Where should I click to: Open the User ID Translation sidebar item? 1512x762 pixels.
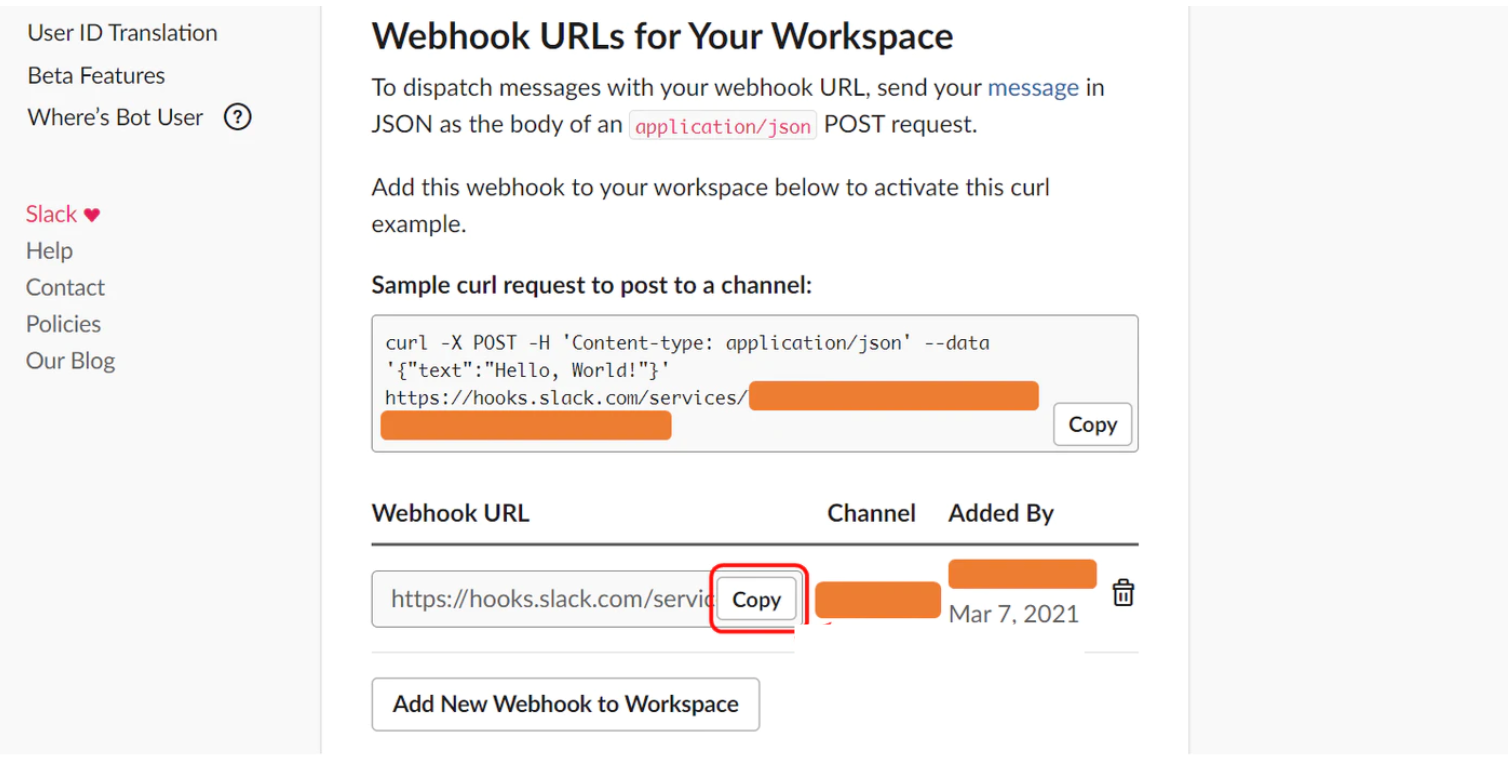122,33
